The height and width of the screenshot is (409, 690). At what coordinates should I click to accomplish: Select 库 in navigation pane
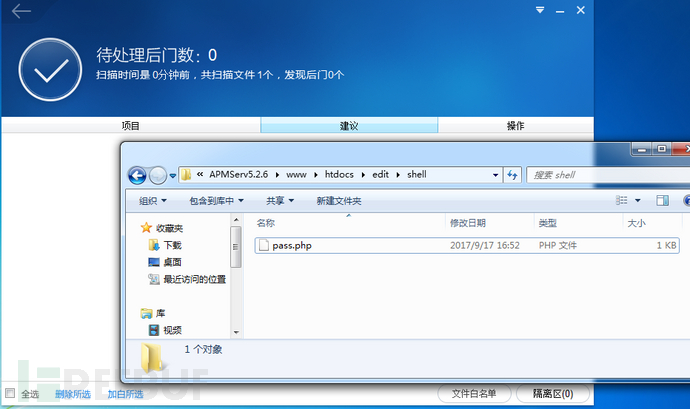160,313
